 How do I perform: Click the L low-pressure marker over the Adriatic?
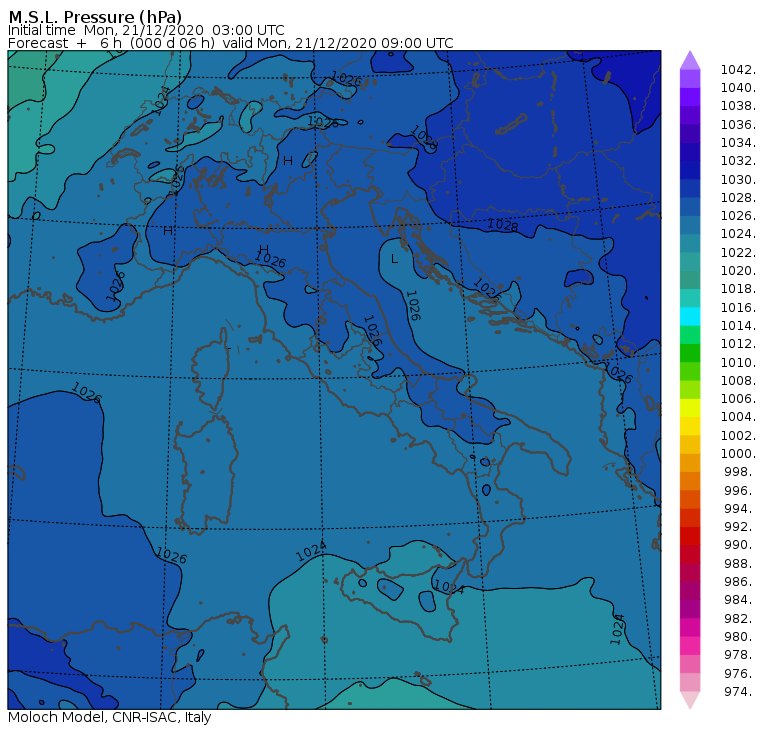pos(395,259)
